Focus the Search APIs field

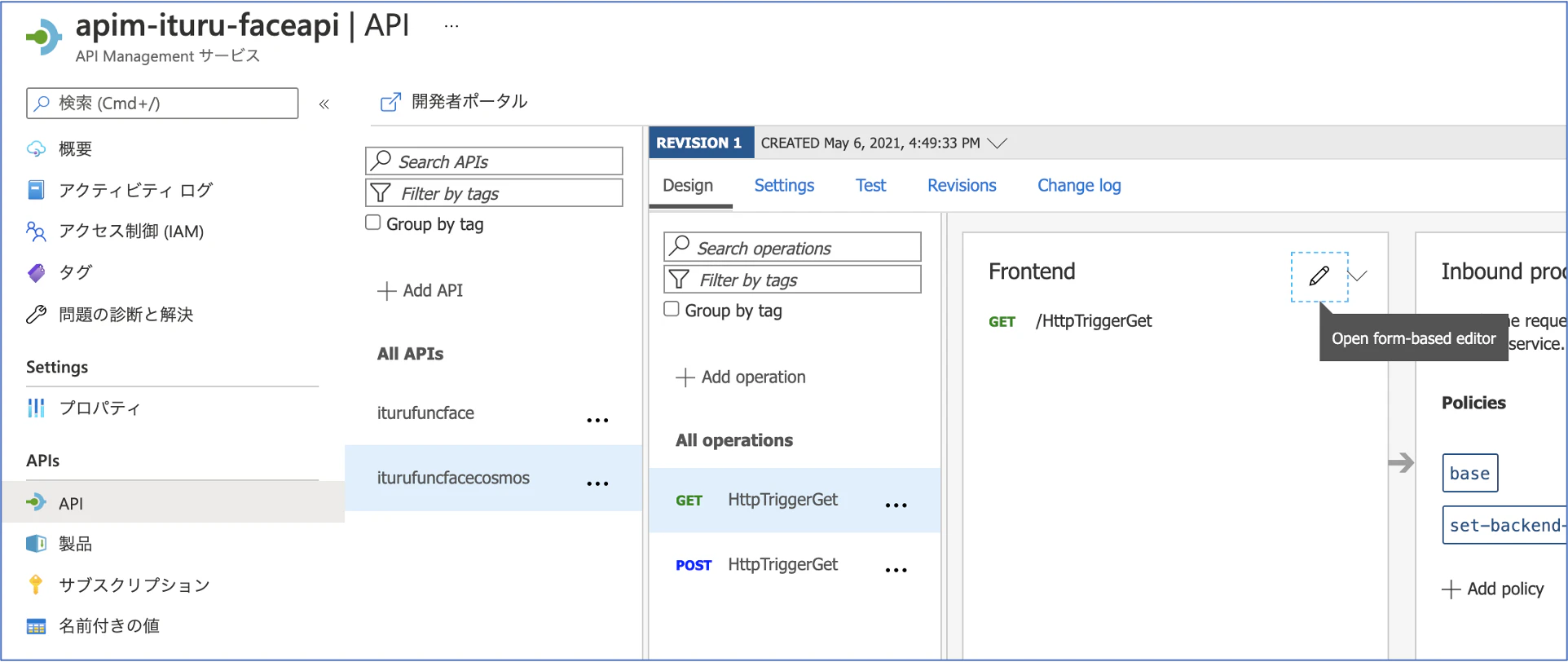pyautogui.click(x=494, y=161)
